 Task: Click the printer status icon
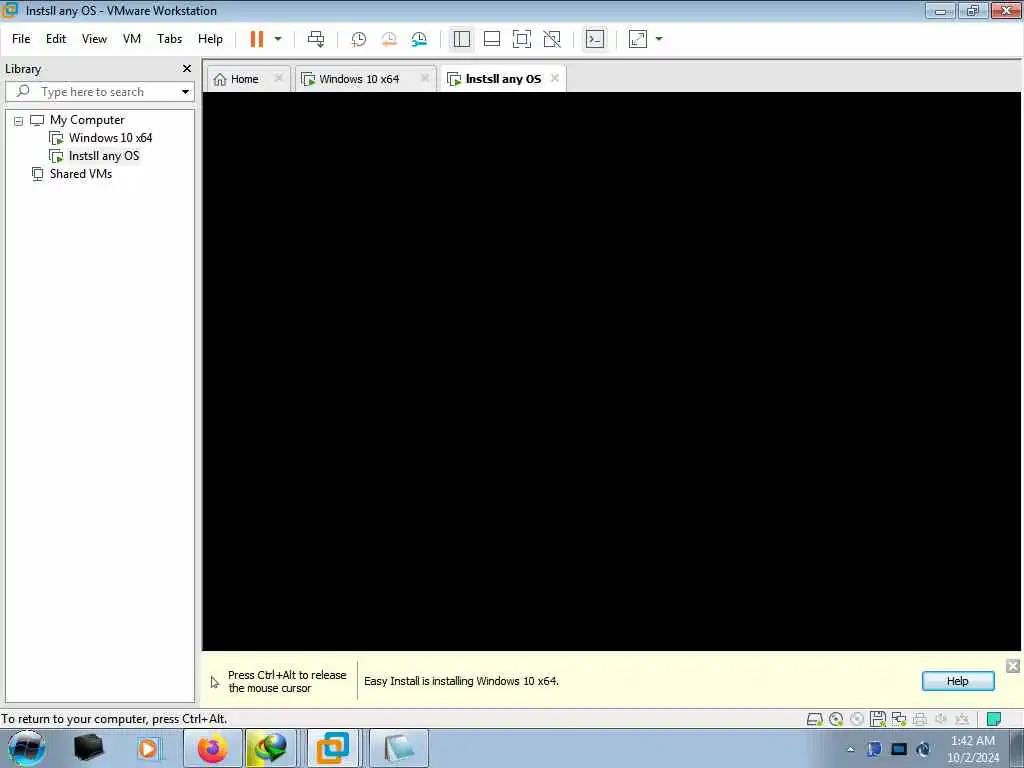[x=920, y=719]
